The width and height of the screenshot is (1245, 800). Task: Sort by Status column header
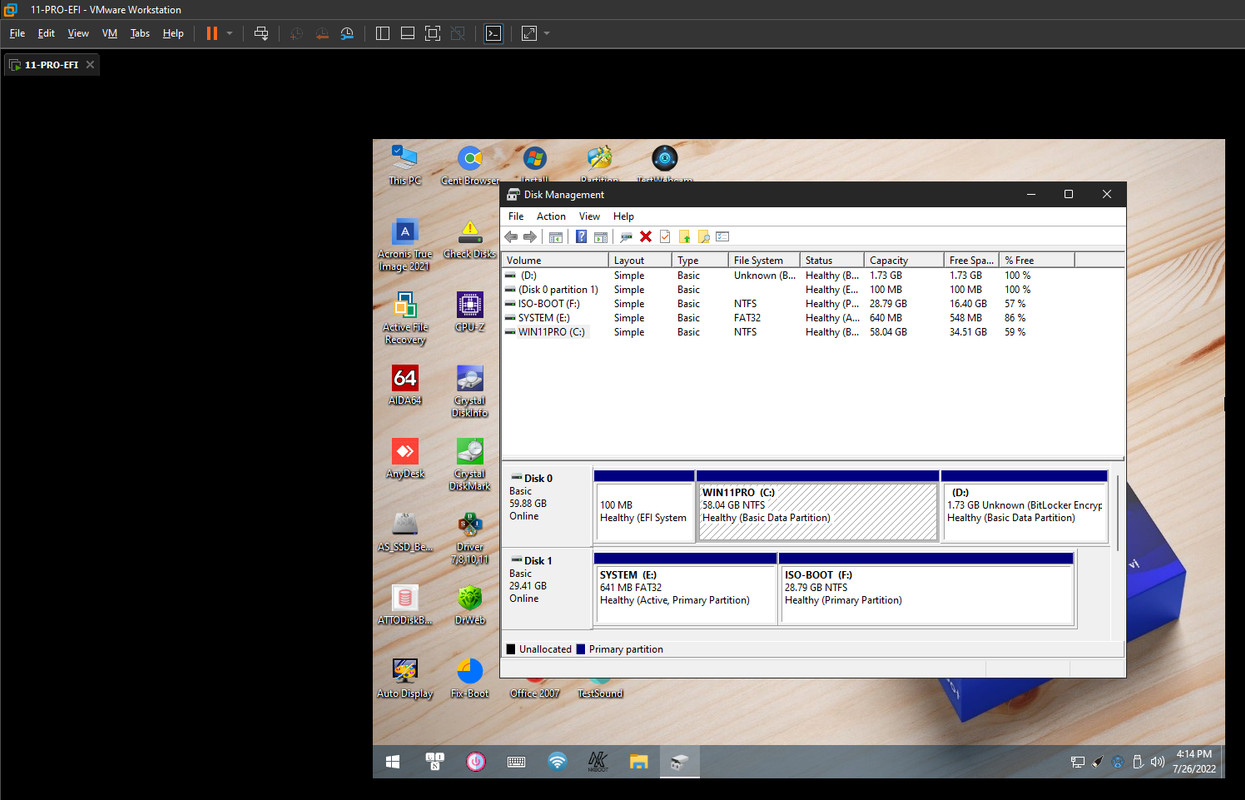[832, 260]
